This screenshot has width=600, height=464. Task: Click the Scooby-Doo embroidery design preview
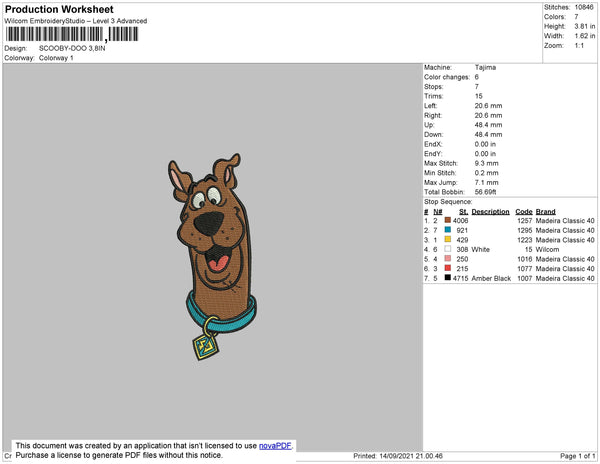(x=212, y=257)
